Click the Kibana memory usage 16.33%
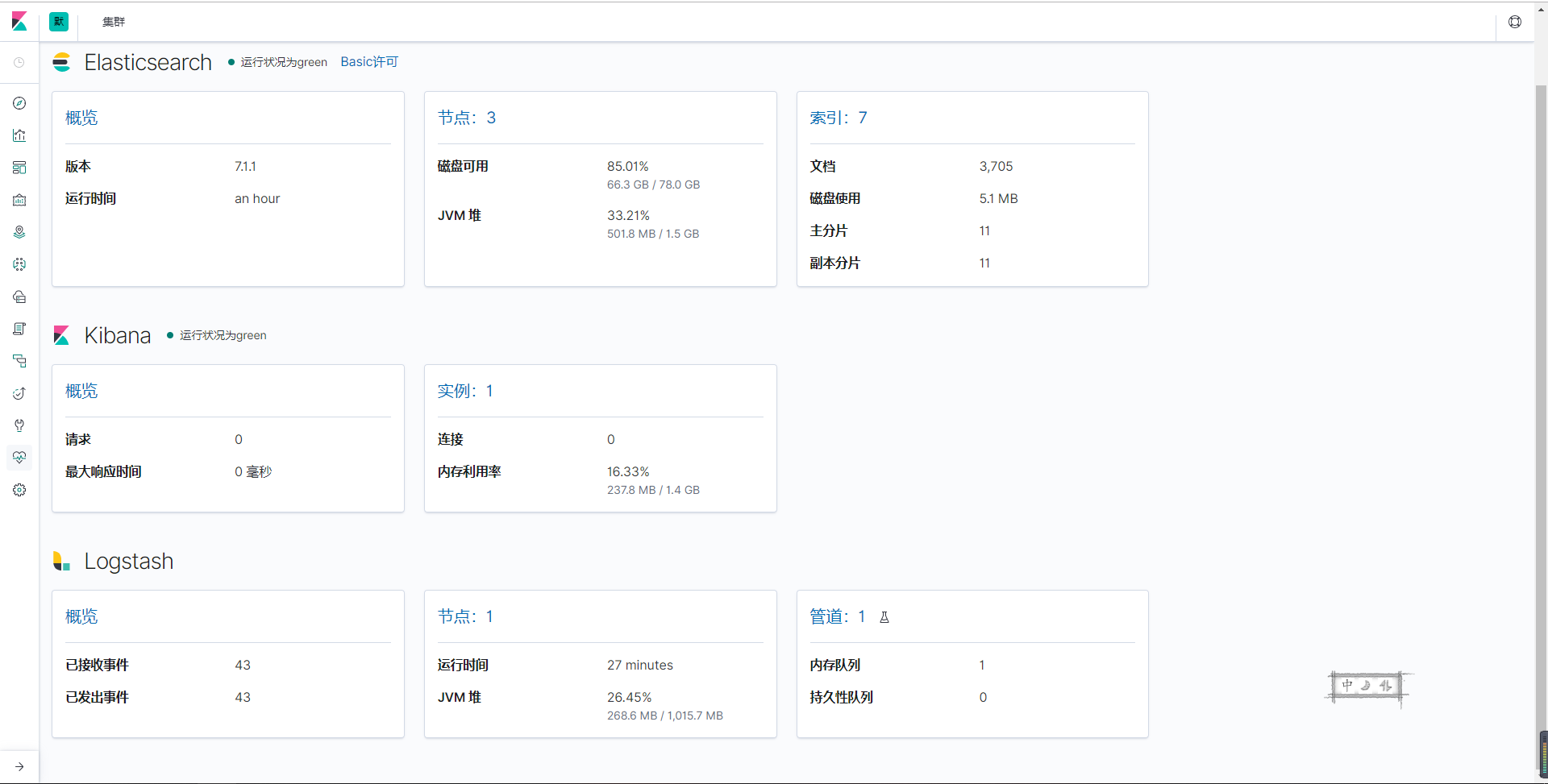 (x=628, y=472)
